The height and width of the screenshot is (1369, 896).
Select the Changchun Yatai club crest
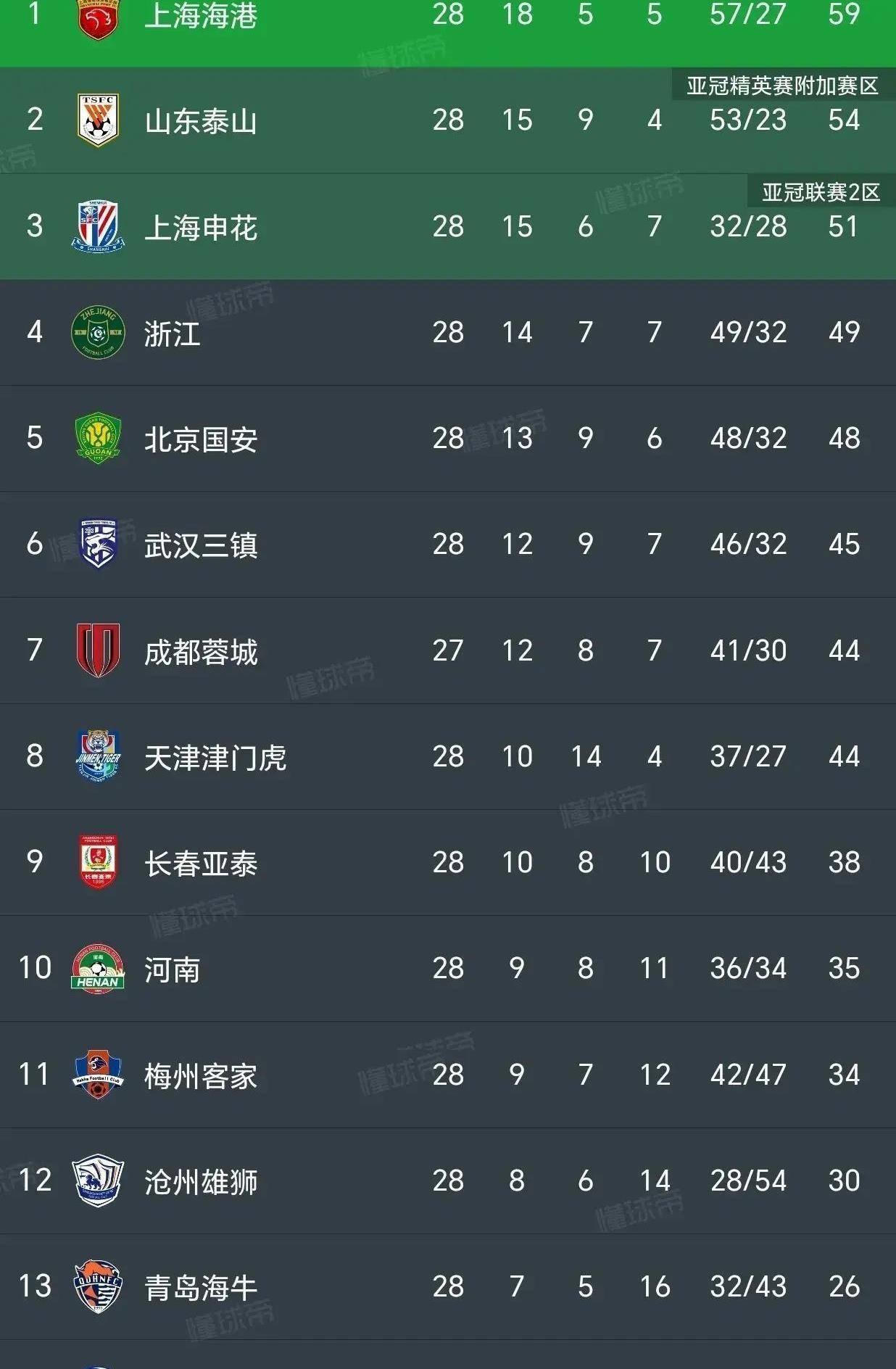point(98,862)
